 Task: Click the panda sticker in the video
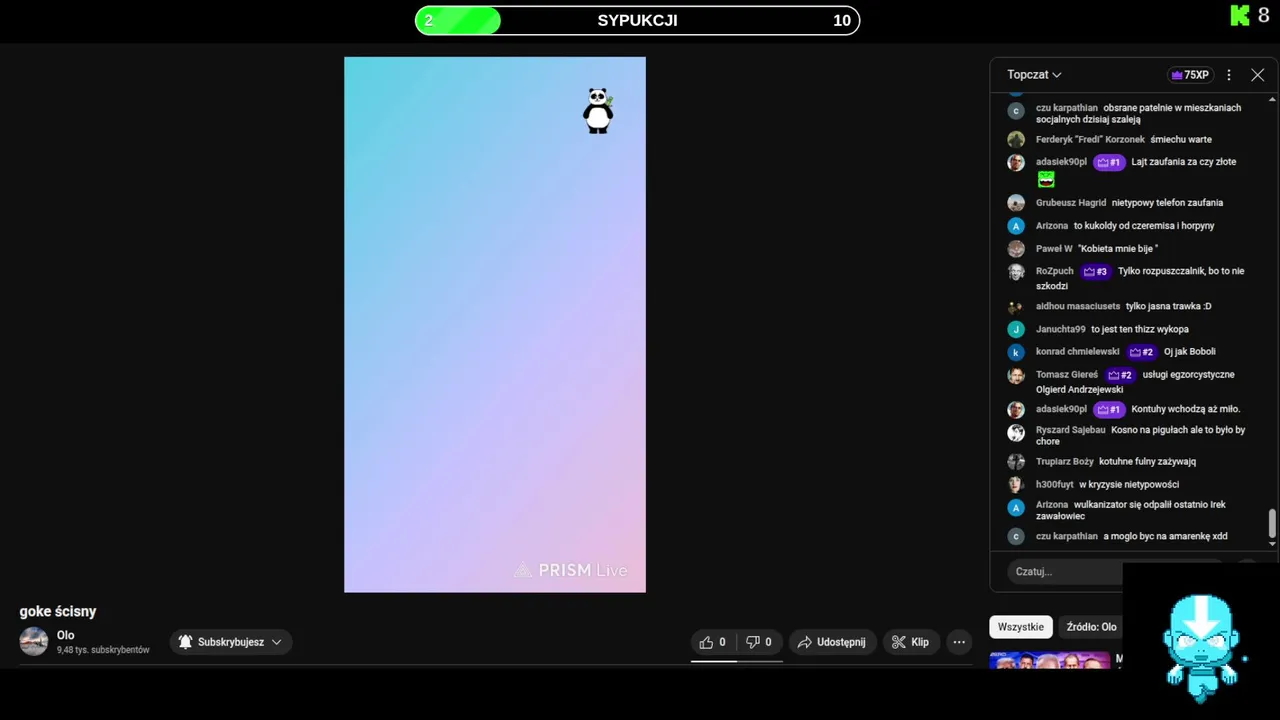[x=598, y=111]
